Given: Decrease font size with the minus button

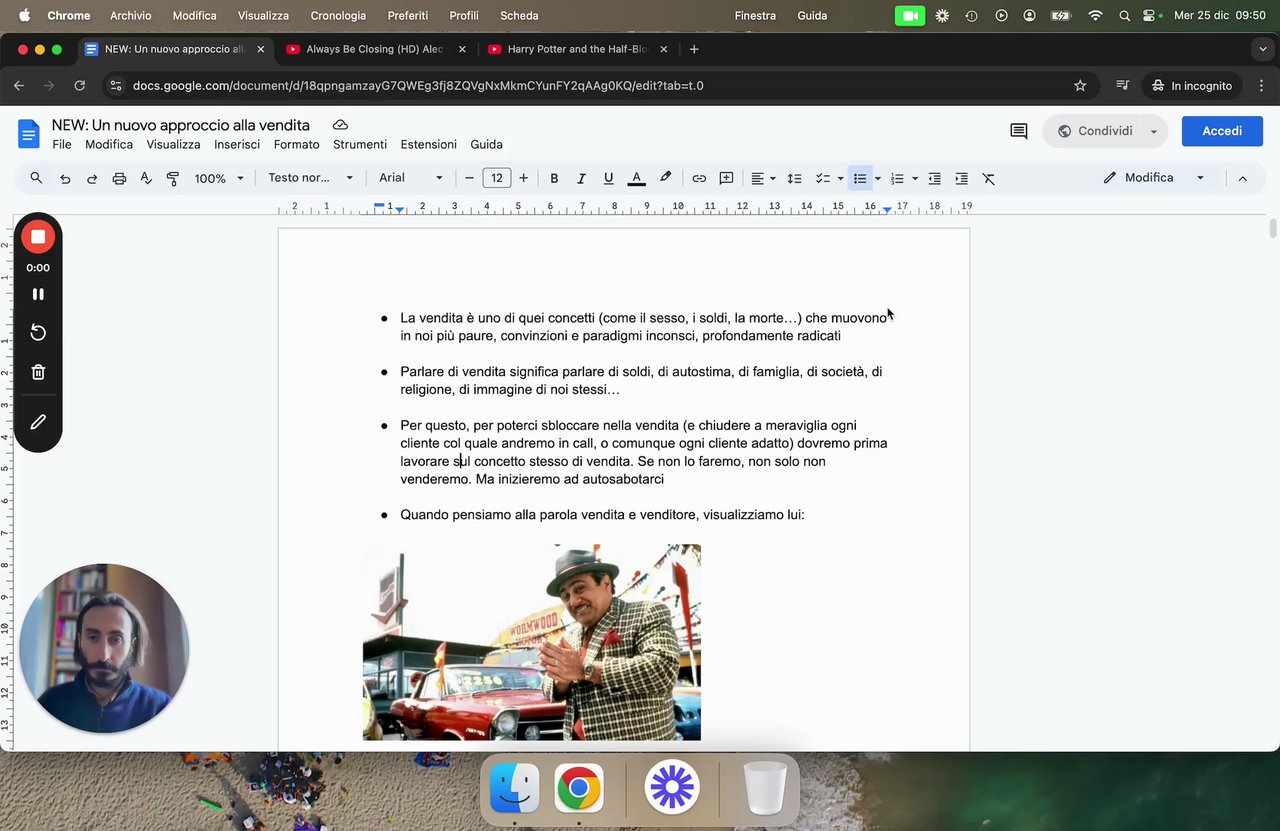Looking at the screenshot, I should pos(469,178).
